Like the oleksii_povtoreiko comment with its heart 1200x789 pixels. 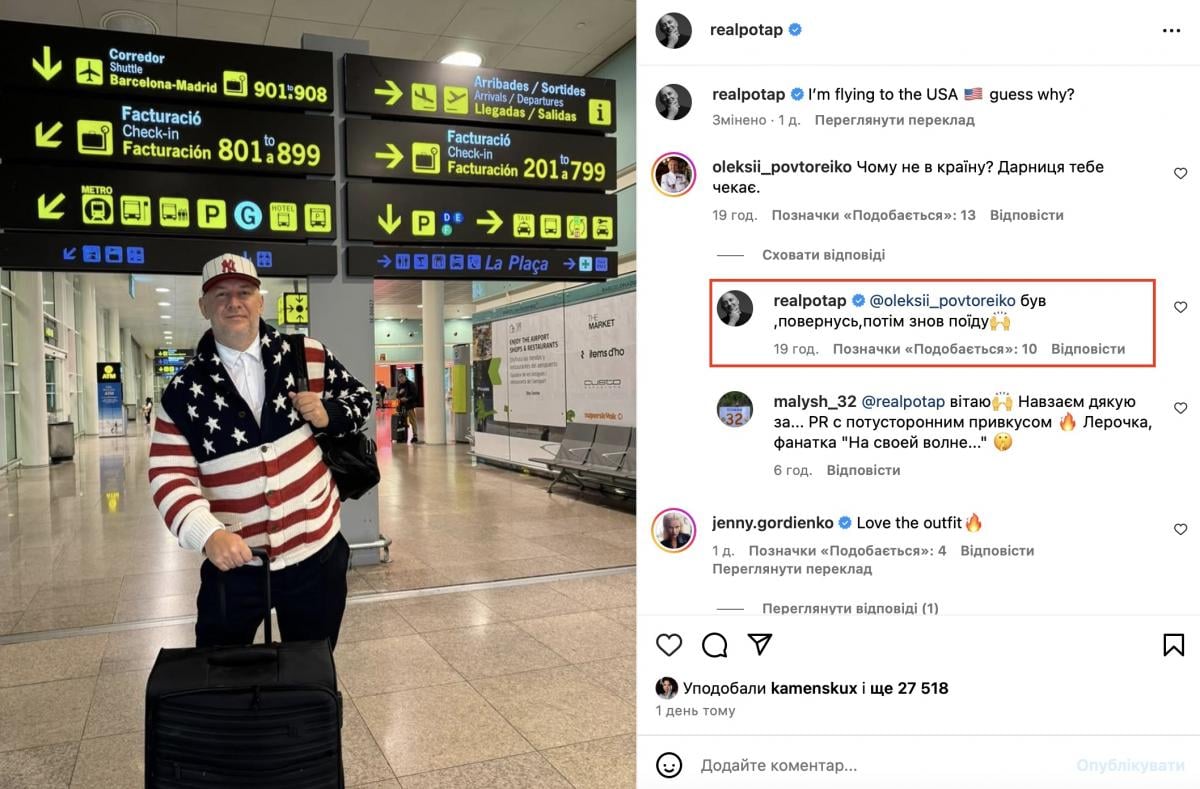[1180, 174]
